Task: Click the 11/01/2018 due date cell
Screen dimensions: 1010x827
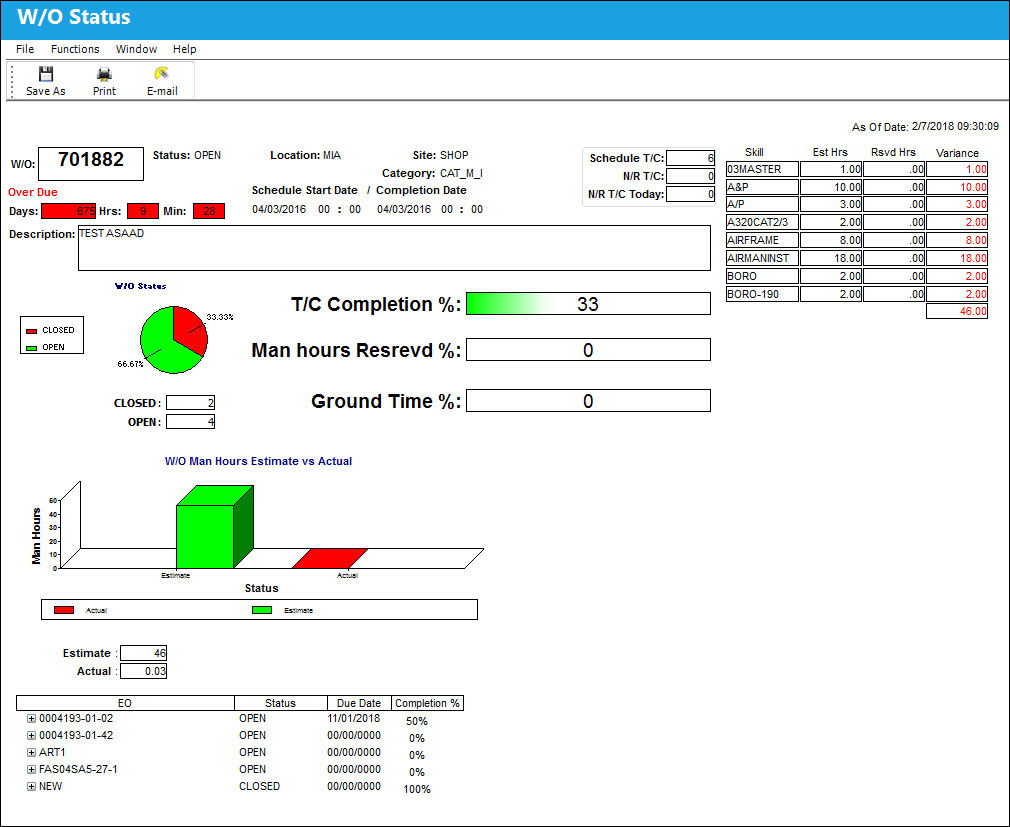Action: point(354,719)
